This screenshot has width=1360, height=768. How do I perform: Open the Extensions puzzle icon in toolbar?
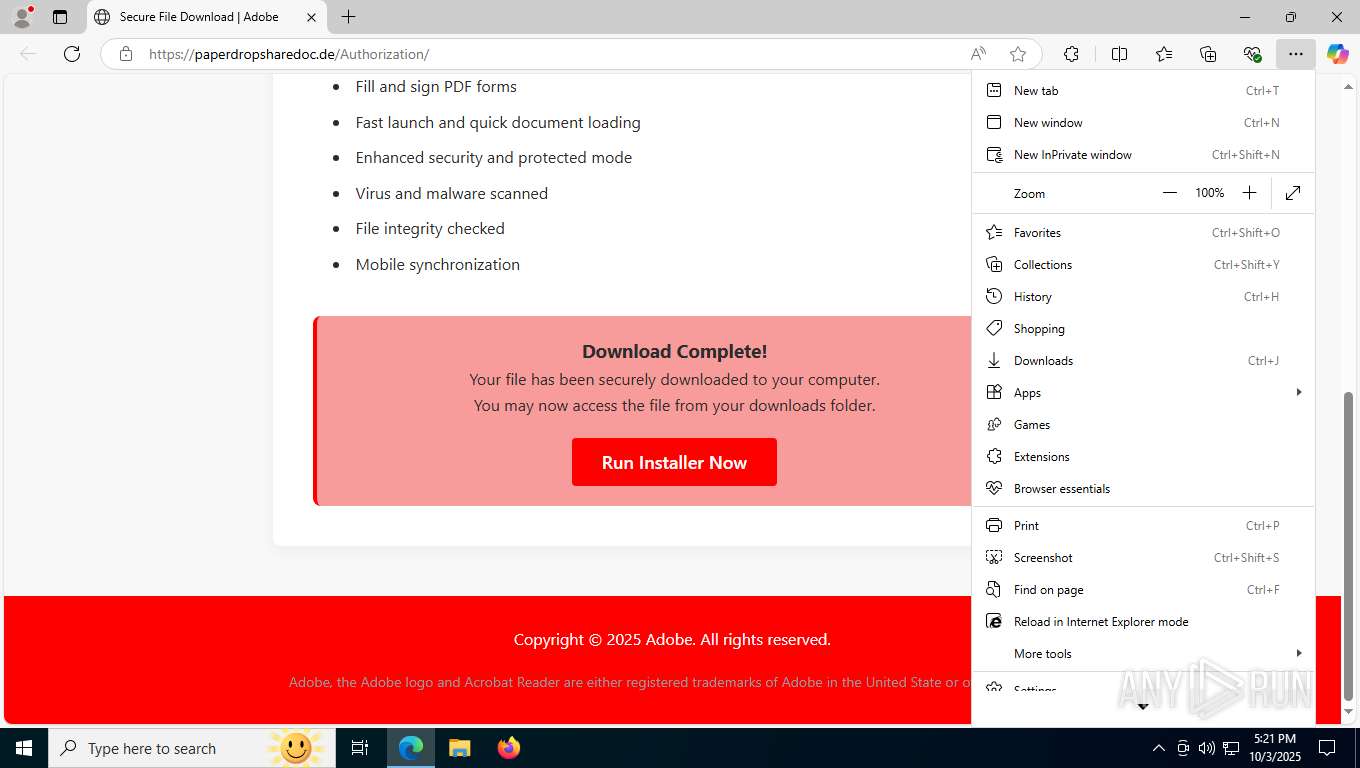(x=1072, y=54)
